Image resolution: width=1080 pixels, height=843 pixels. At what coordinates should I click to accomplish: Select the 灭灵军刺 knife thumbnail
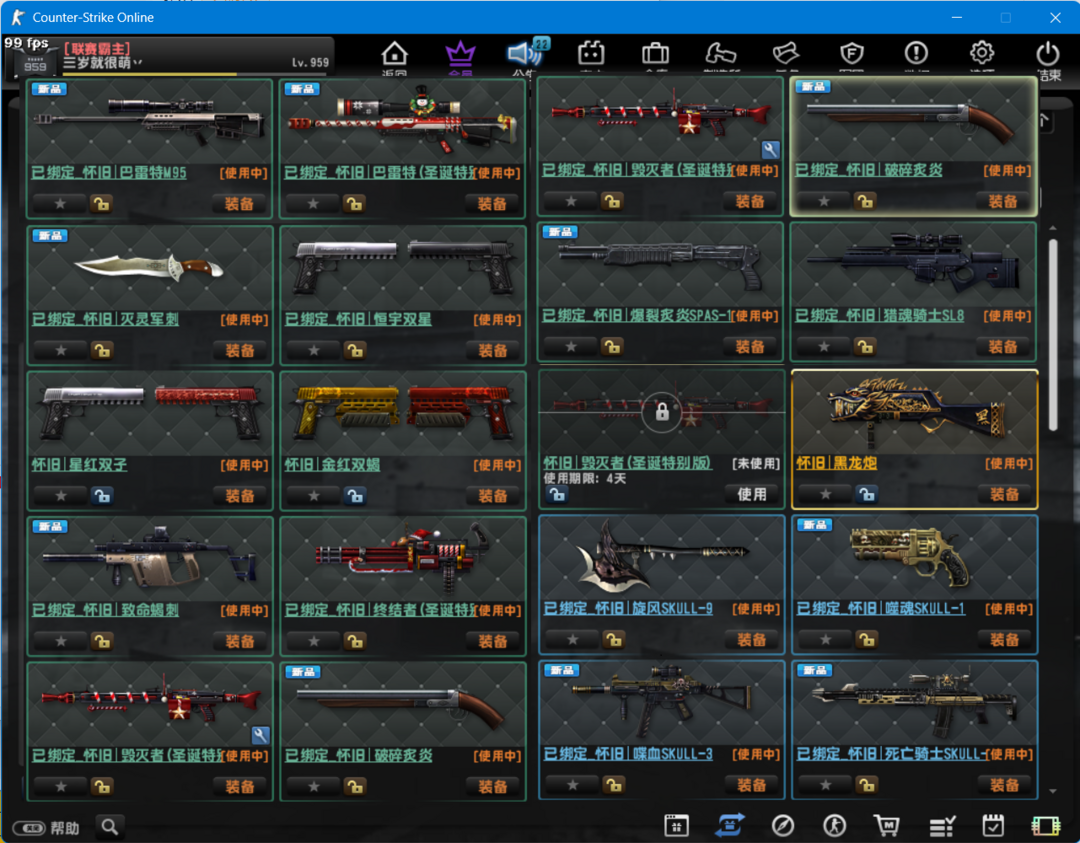coord(150,269)
